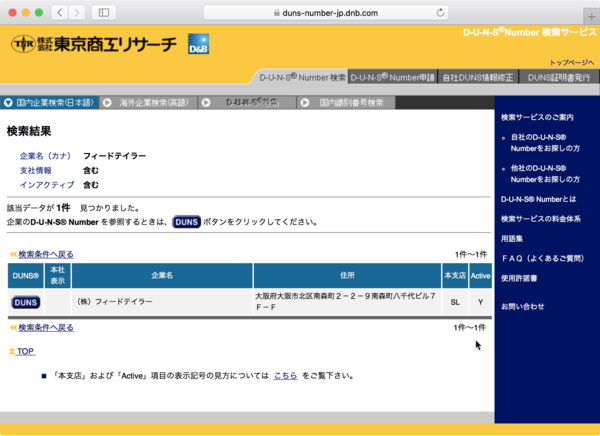Screen dimensions: 600x436
Task: Click the Y value in Active column
Action: [x=480, y=302]
